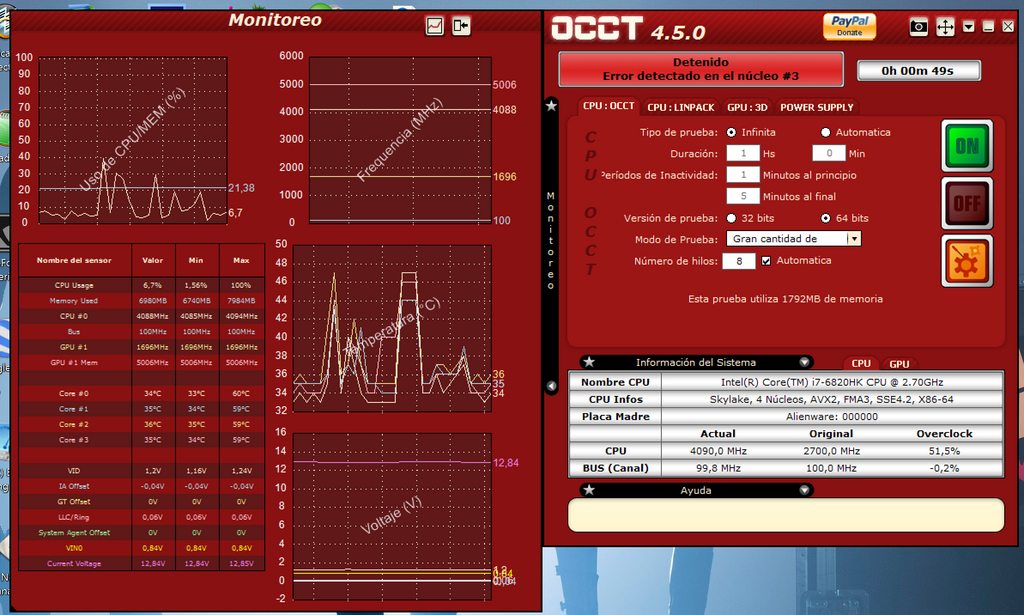
Task: Toggle the Automatica thread count checkbox
Action: point(766,260)
